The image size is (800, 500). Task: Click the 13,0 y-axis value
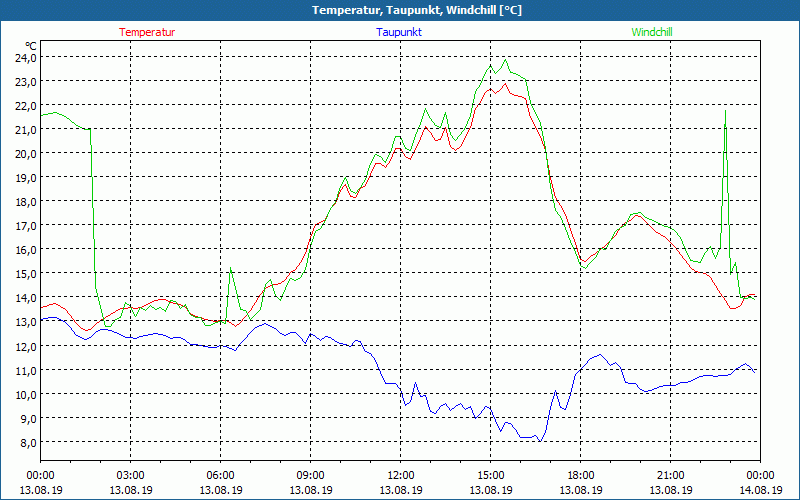coord(26,322)
